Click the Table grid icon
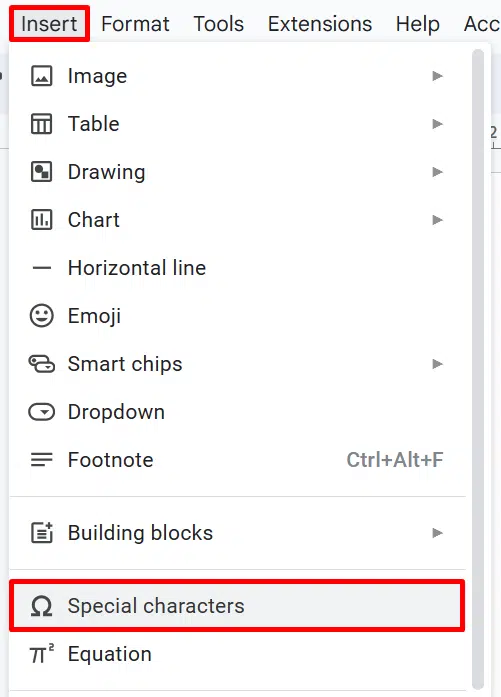Screen dimensions: 501x697 [41, 124]
